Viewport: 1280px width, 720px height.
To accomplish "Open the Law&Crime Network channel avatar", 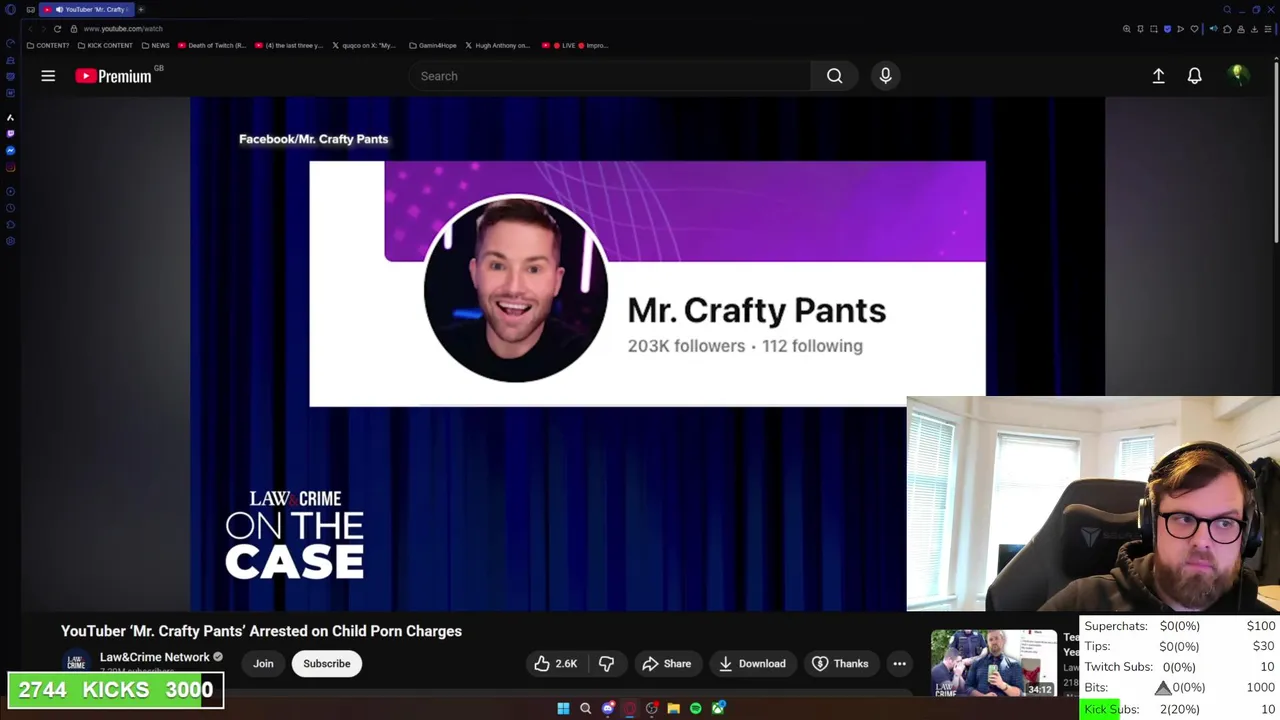I will [76, 663].
